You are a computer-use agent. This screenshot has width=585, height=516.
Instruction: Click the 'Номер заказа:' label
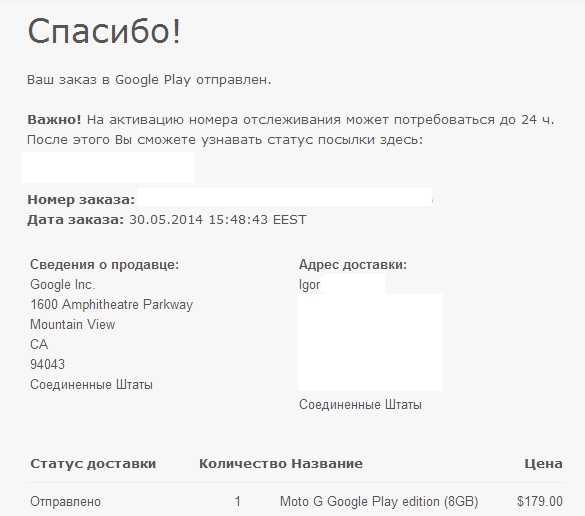81,200
